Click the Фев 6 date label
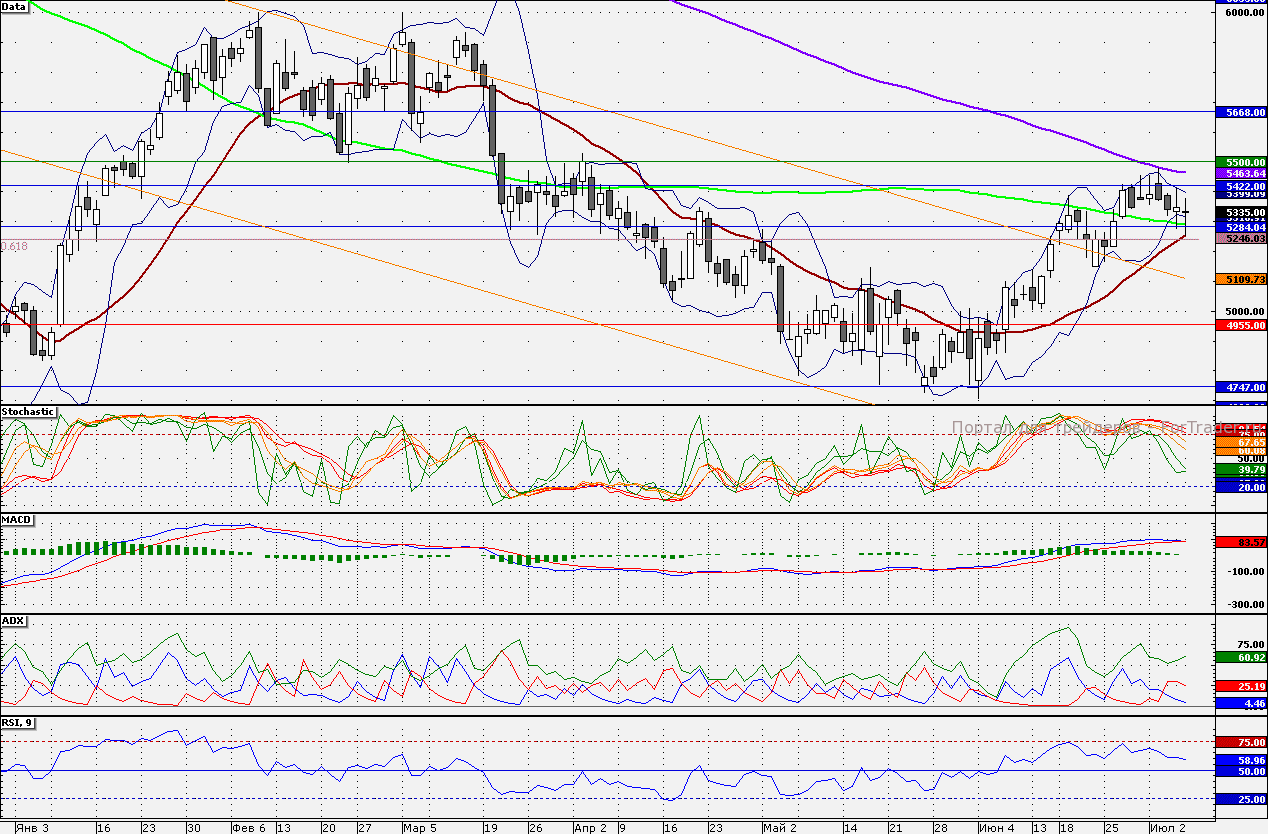Image resolution: width=1268 pixels, height=834 pixels. [249, 828]
